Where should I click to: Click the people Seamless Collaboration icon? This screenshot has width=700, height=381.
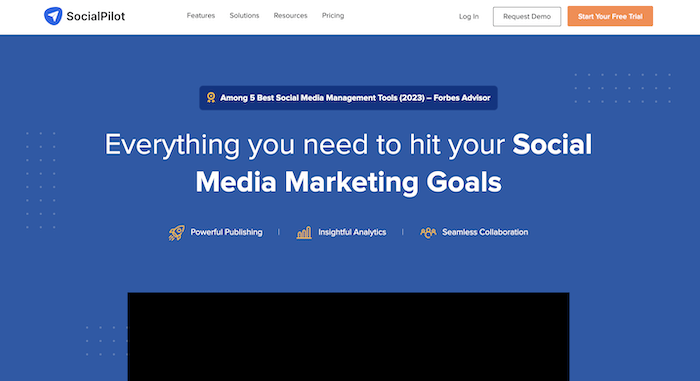pos(428,232)
